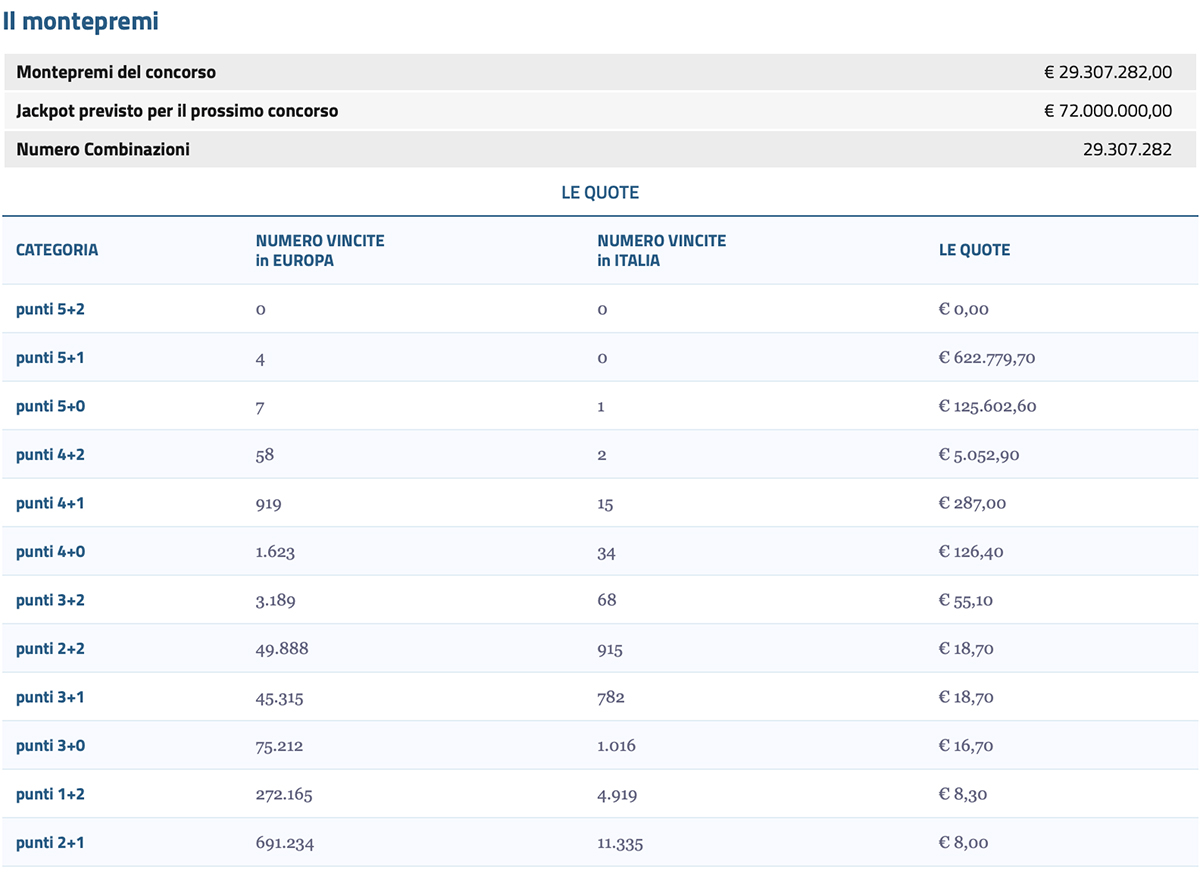The image size is (1200, 873).
Task: Click the 'punti 4+2' category label
Action: (50, 455)
